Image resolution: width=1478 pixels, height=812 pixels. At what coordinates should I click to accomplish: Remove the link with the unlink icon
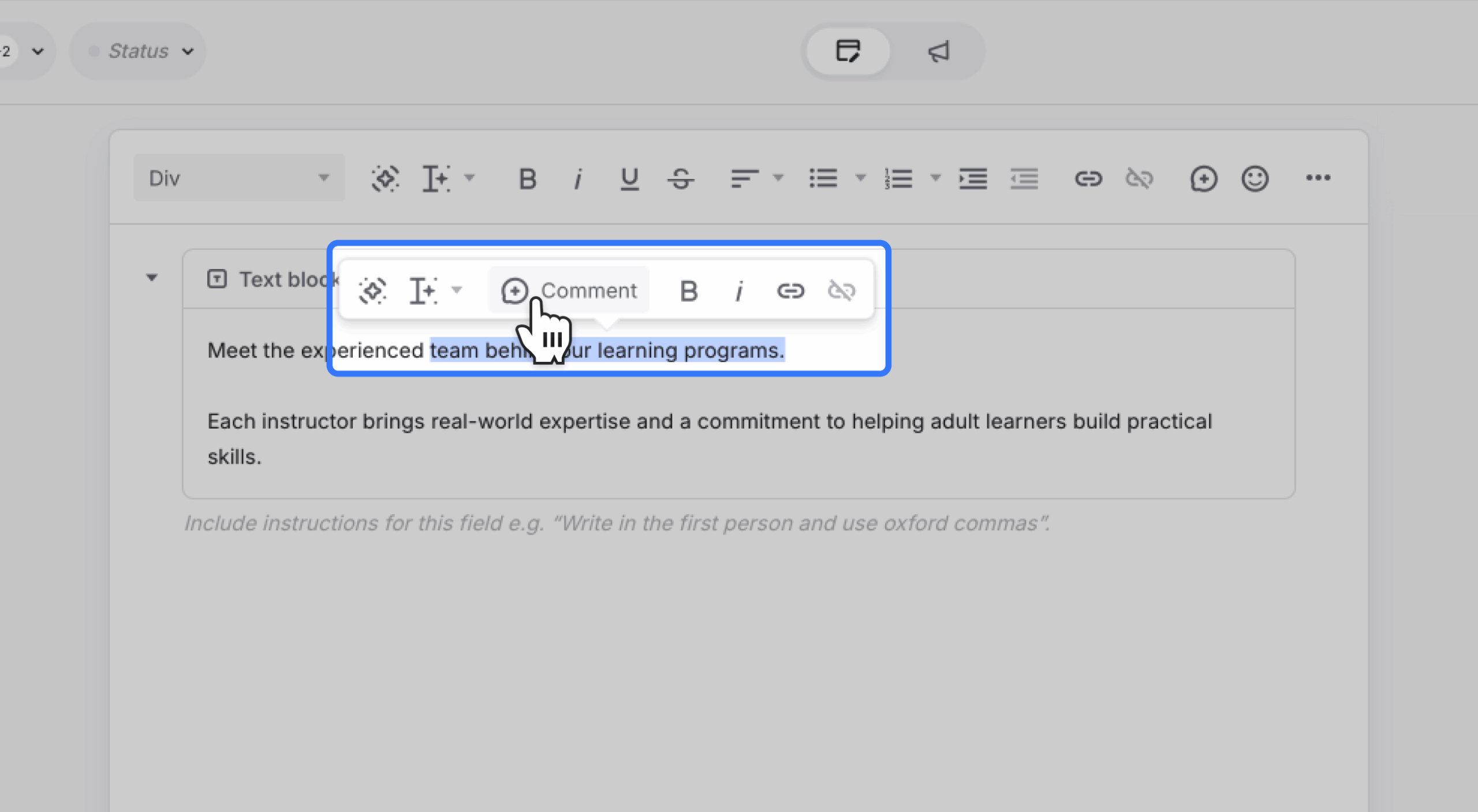click(x=1140, y=178)
